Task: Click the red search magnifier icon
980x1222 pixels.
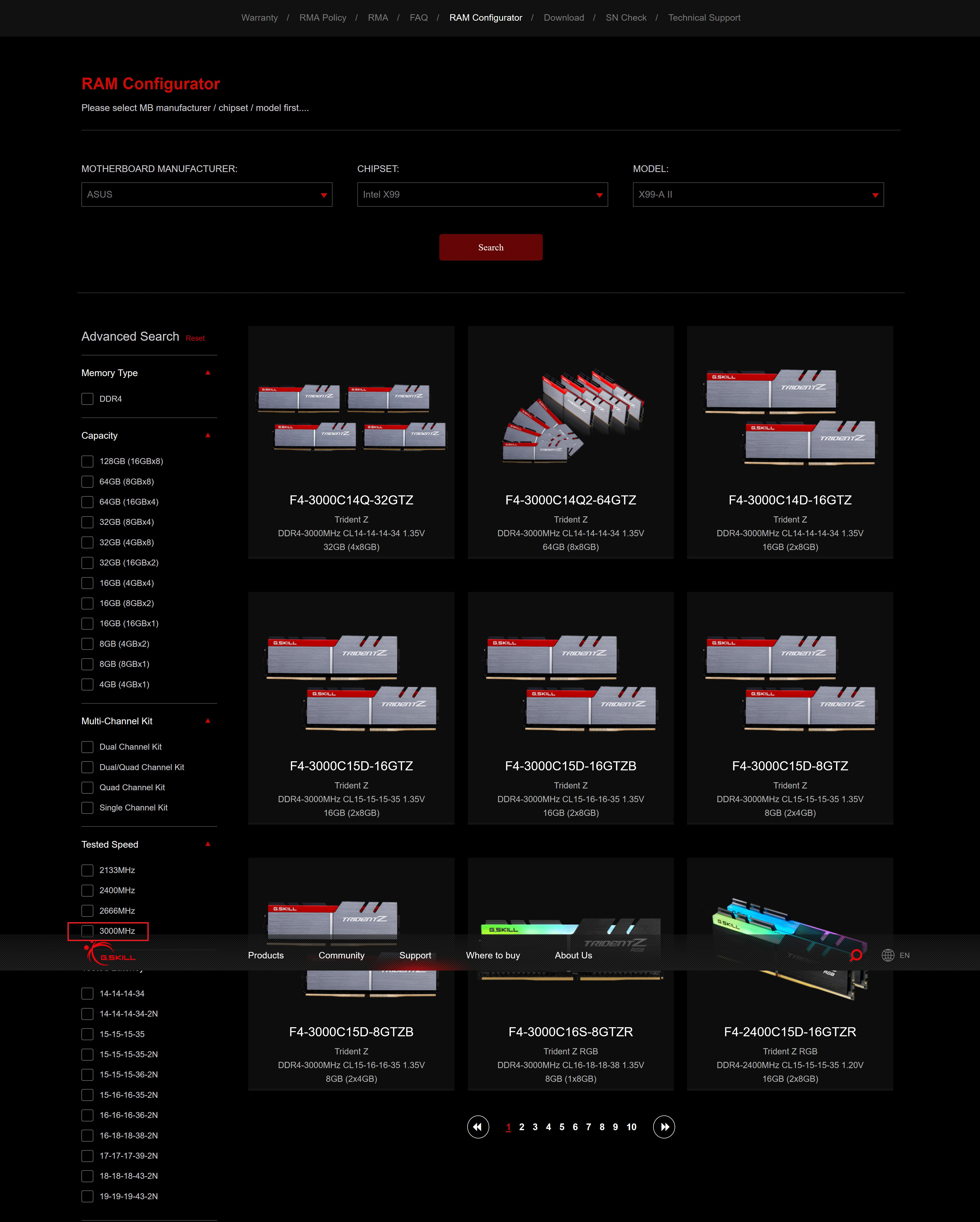Action: (856, 955)
